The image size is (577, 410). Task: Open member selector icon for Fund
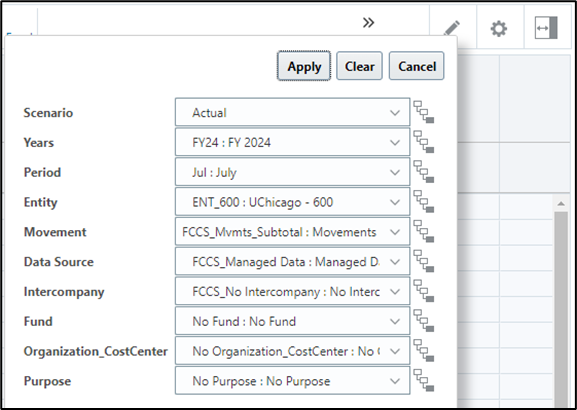coord(424,321)
